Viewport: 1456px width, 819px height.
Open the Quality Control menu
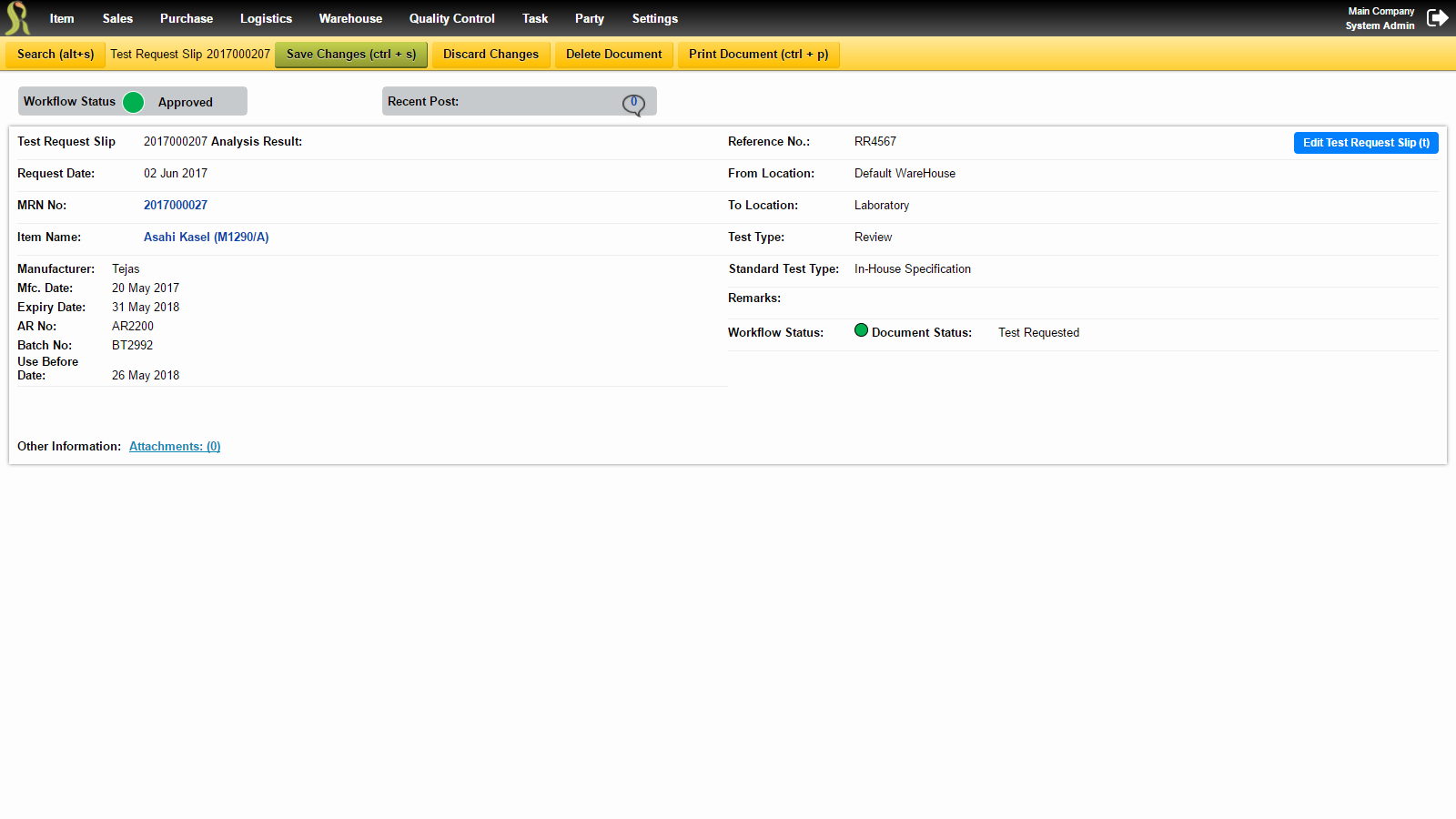451,18
